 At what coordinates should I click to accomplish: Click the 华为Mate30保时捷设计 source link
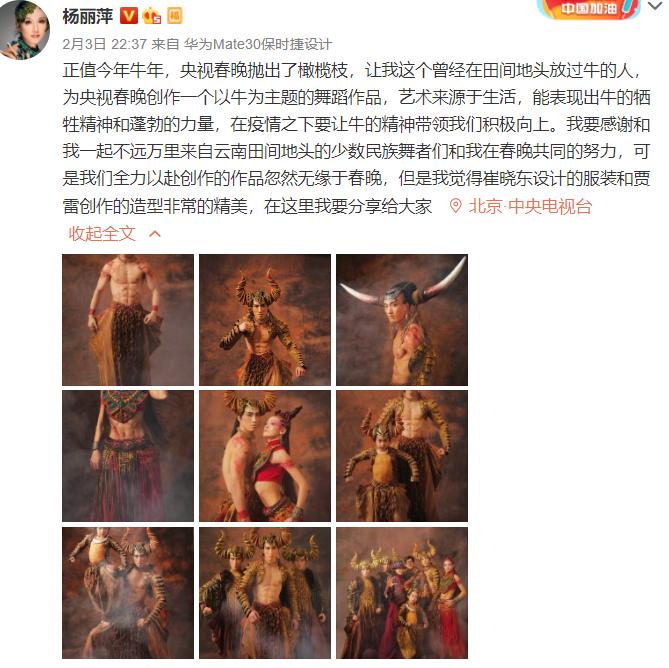point(258,44)
